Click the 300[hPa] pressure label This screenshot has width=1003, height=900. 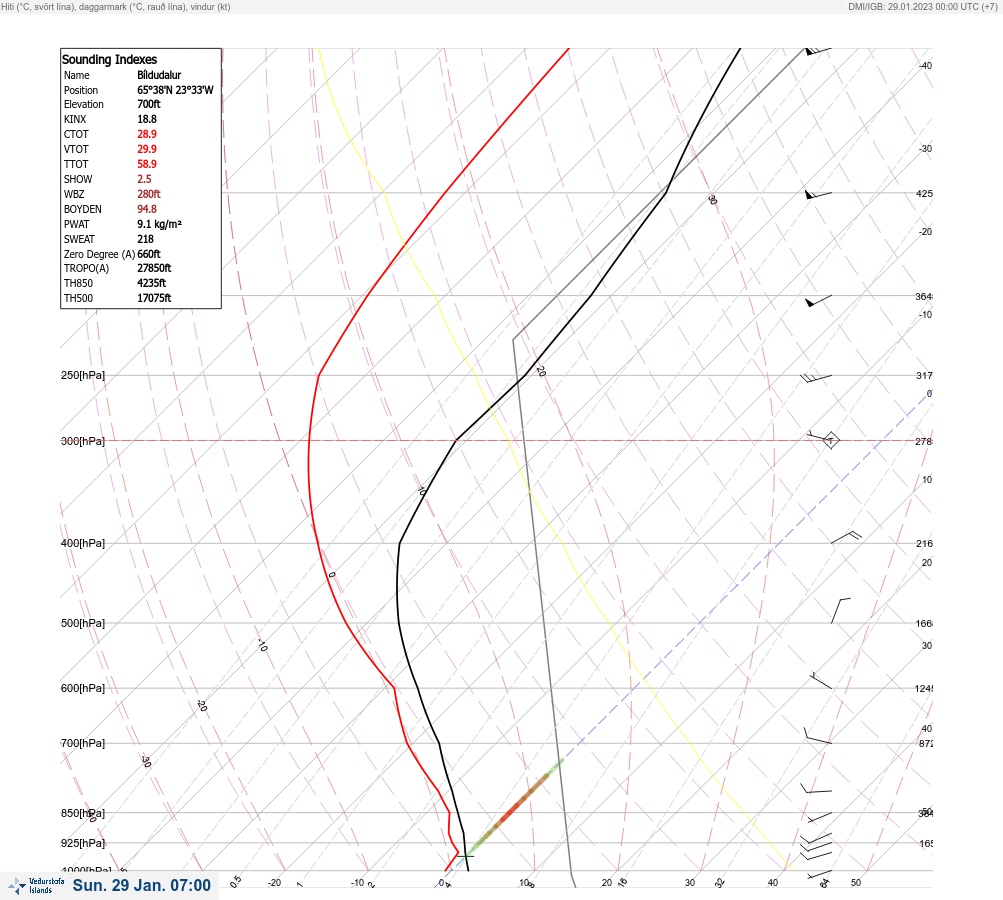83,441
